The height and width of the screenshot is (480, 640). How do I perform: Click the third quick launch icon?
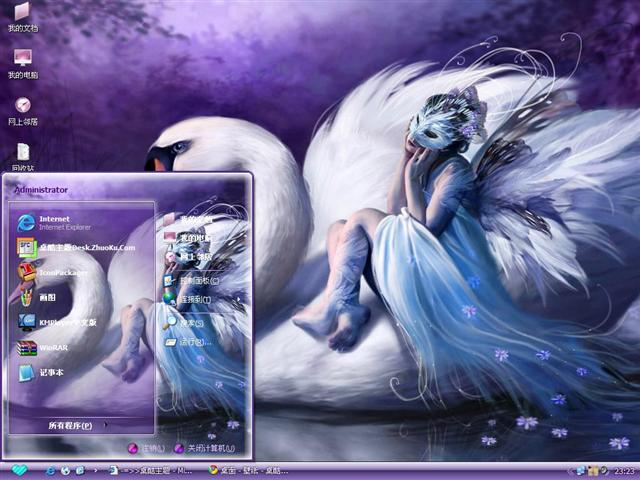pos(80,471)
